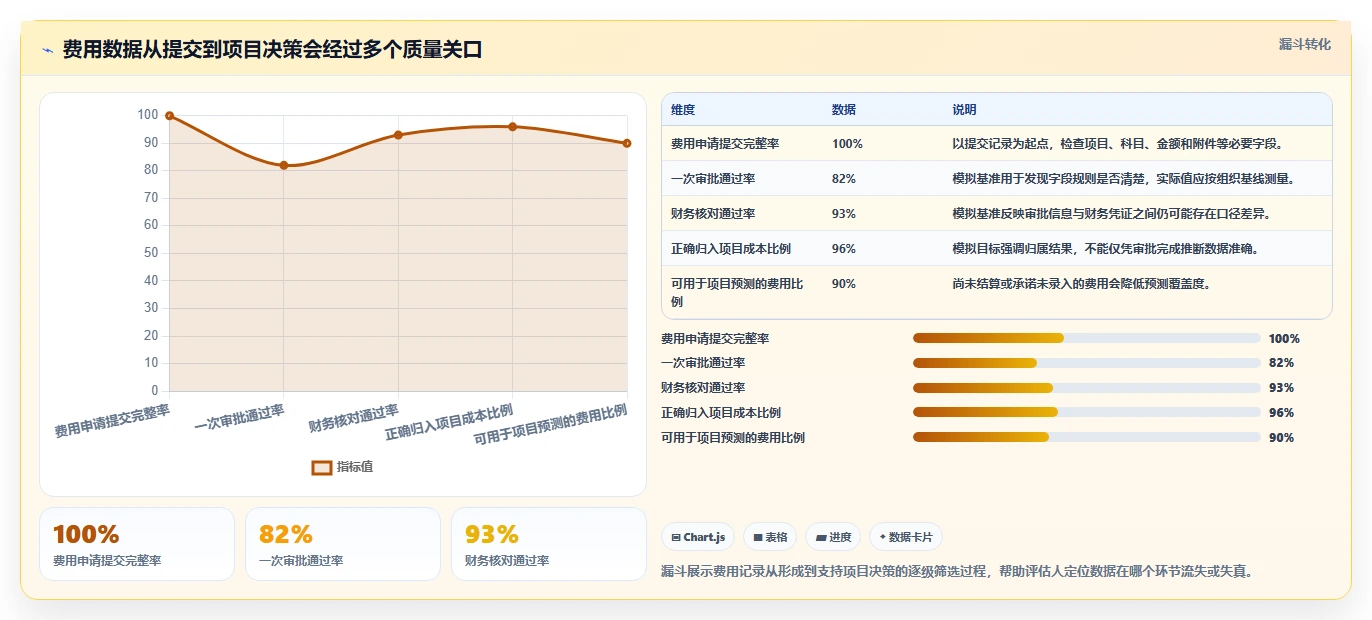Viewport: 1372px width, 620px height.
Task: Click the footer sentence starting 漏斗展示费用记录
Action: [x=957, y=572]
